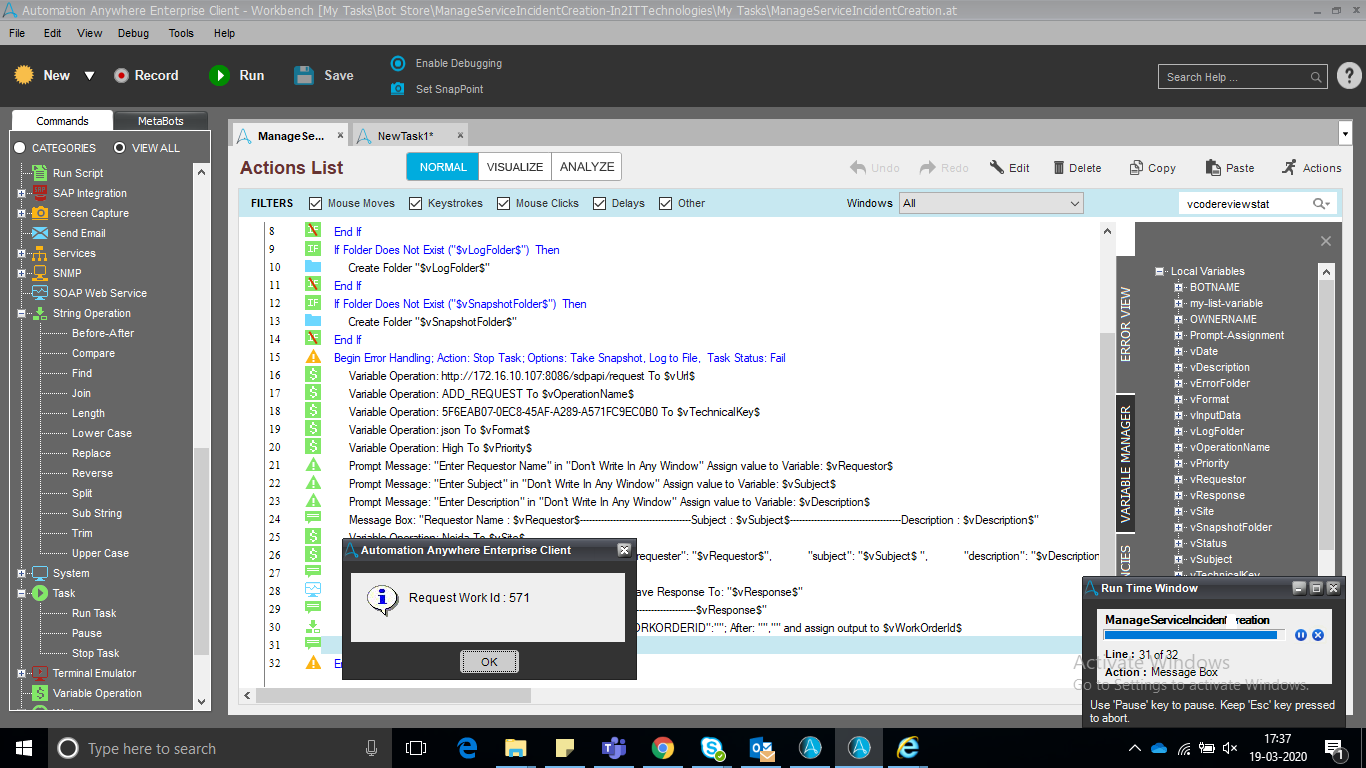Close the ManageSe... tab
1366x768 pixels.
point(340,135)
